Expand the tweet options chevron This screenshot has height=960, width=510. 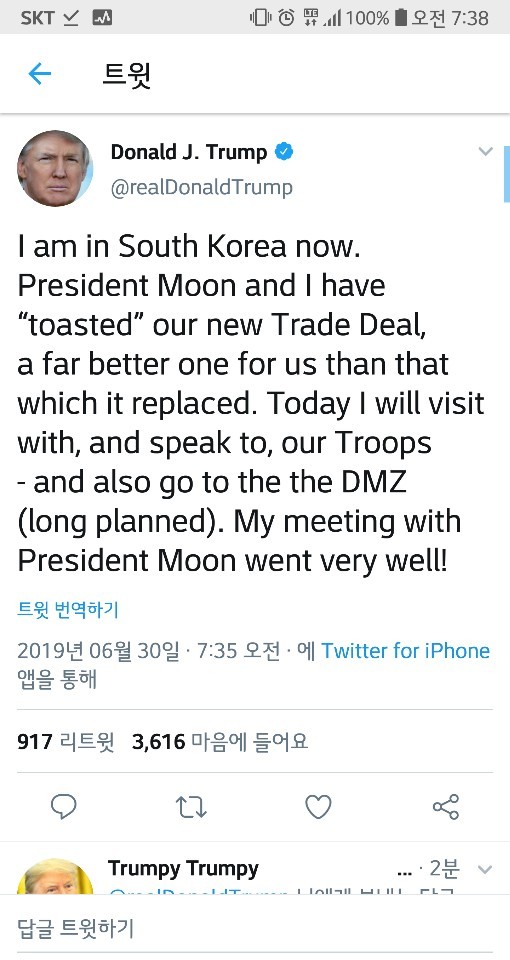pyautogui.click(x=486, y=151)
